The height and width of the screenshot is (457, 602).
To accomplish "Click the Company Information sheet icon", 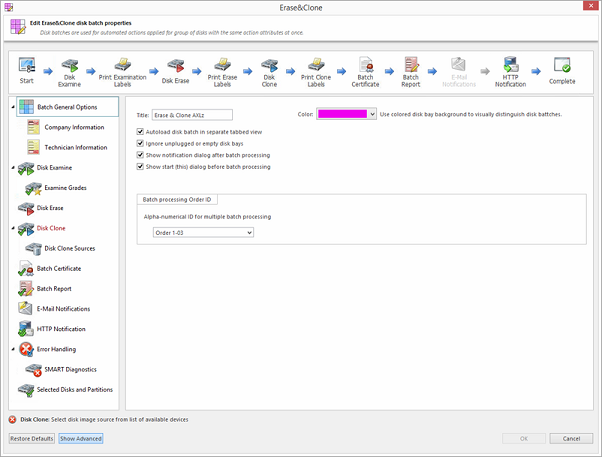I will pos(33,127).
